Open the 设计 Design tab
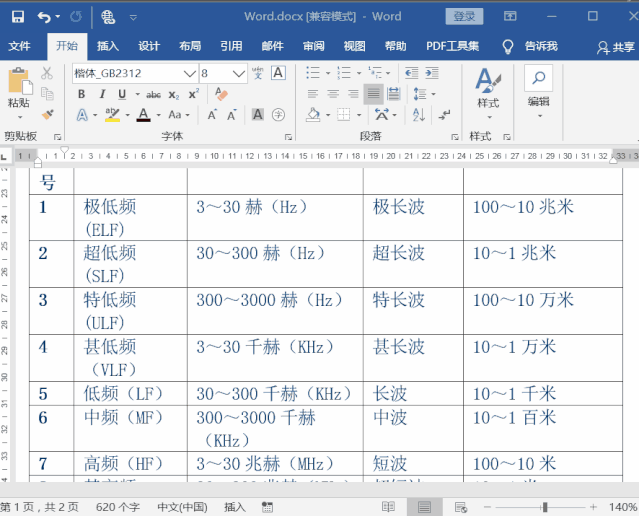This screenshot has height=516, width=639. pyautogui.click(x=149, y=46)
